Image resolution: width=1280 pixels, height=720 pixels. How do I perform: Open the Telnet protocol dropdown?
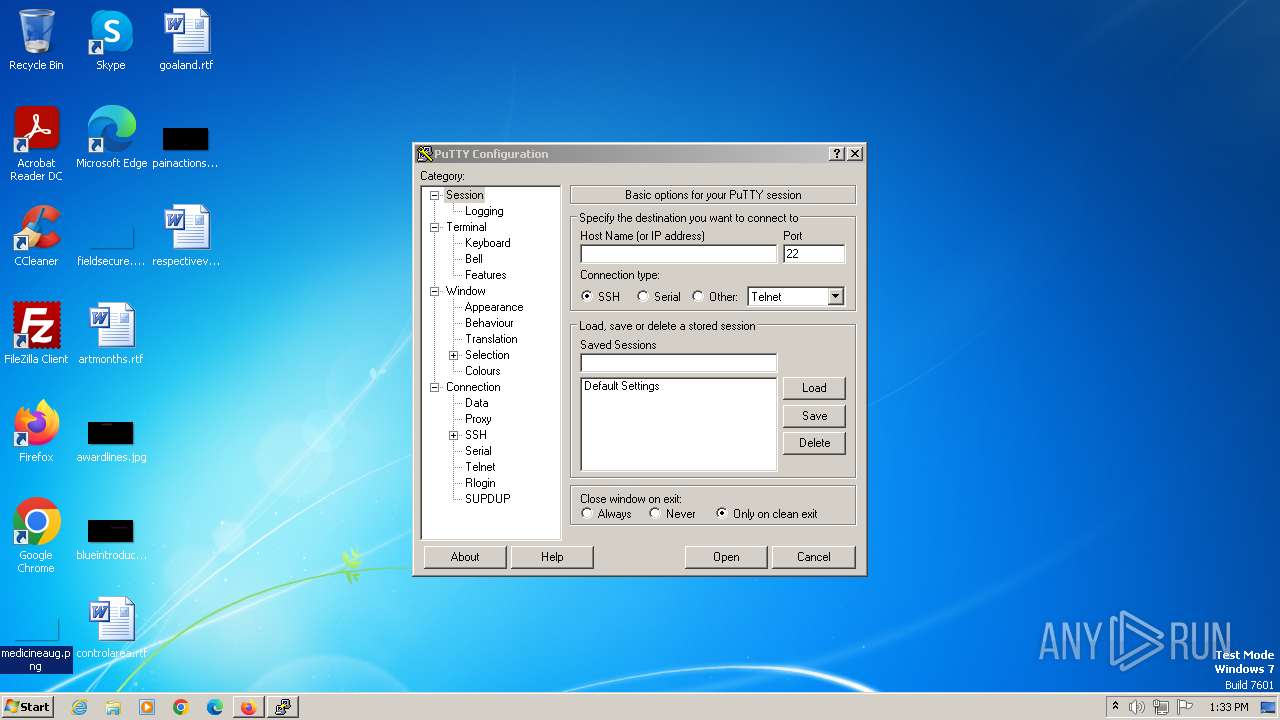coord(836,297)
